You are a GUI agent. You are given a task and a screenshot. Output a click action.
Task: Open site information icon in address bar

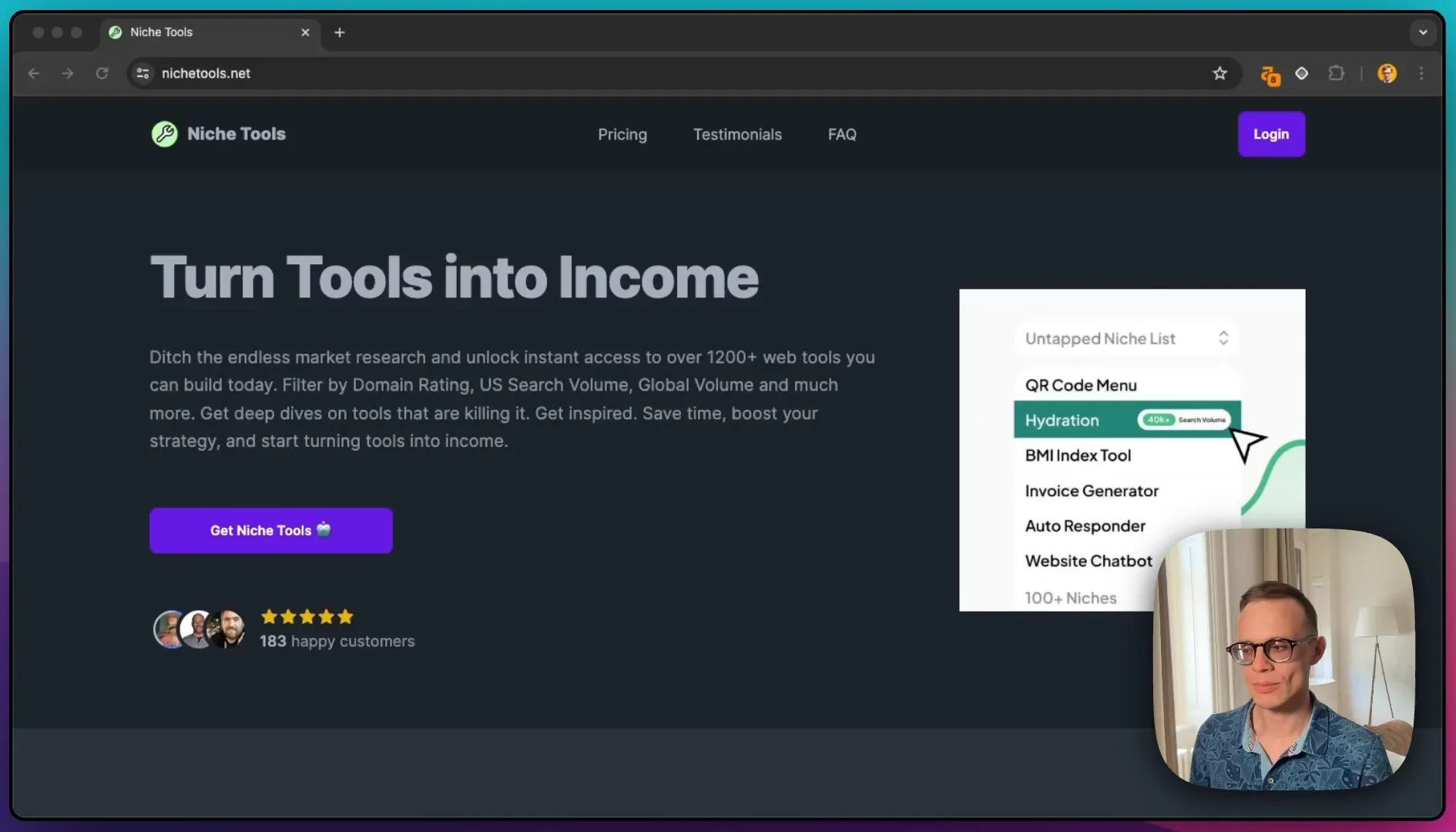pos(143,73)
